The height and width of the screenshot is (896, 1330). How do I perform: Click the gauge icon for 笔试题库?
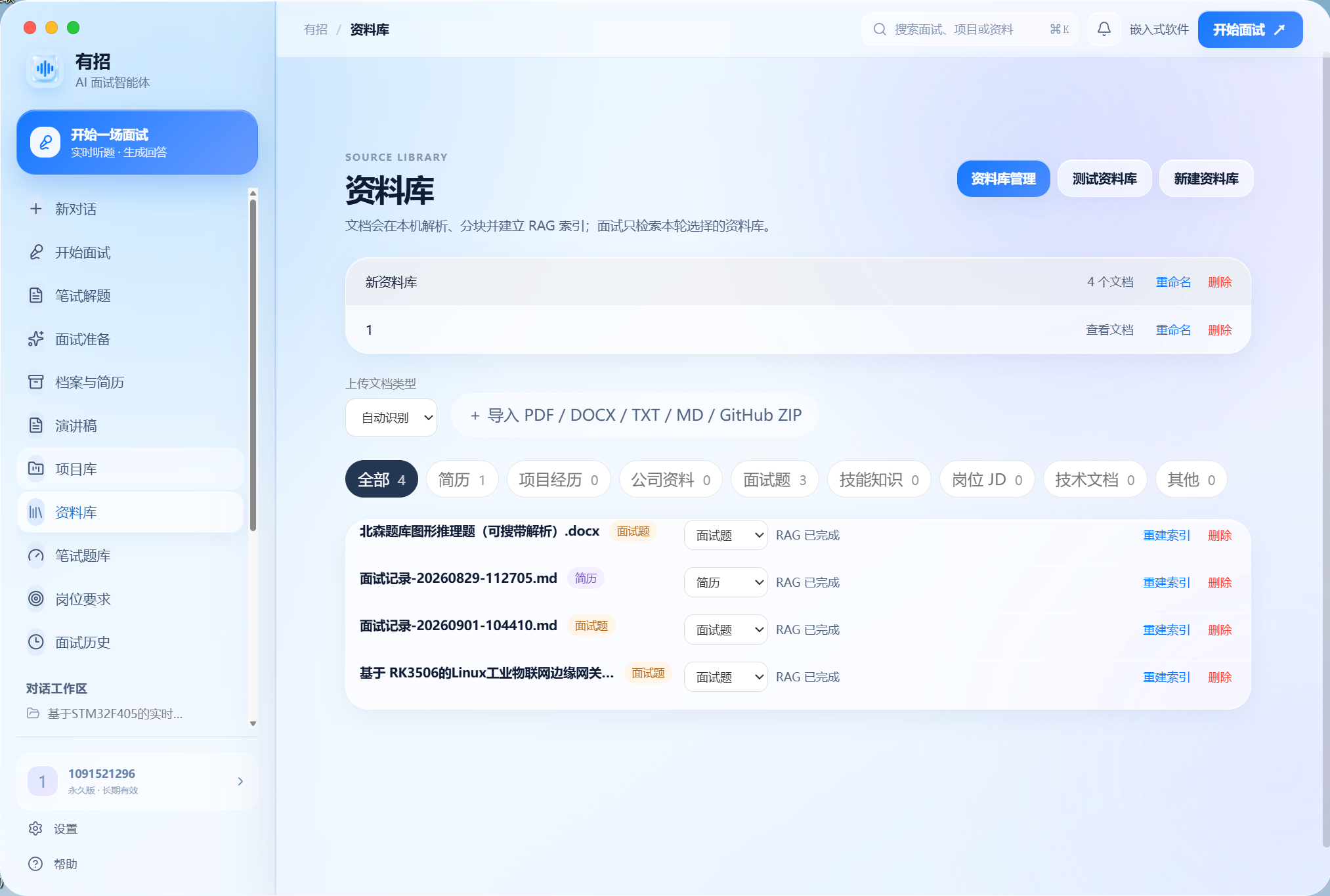pyautogui.click(x=36, y=555)
